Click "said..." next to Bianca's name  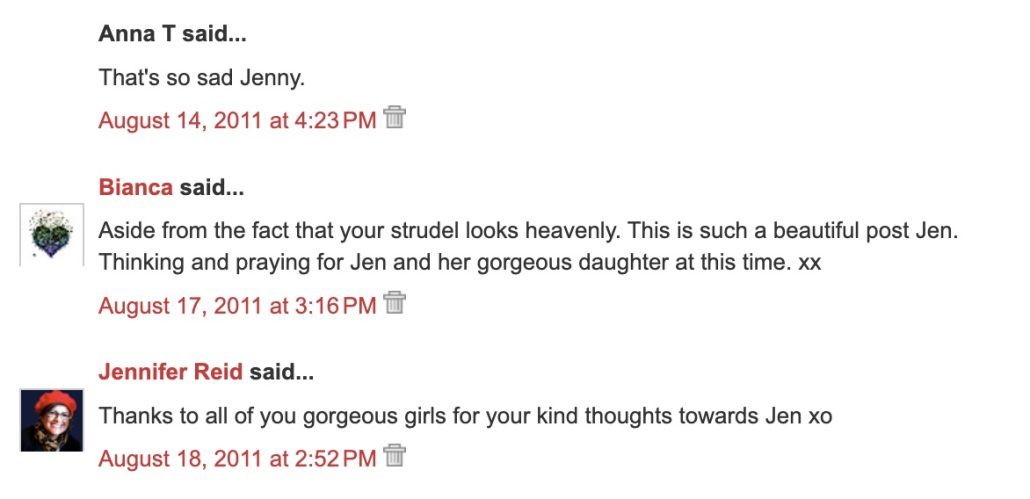(211, 187)
